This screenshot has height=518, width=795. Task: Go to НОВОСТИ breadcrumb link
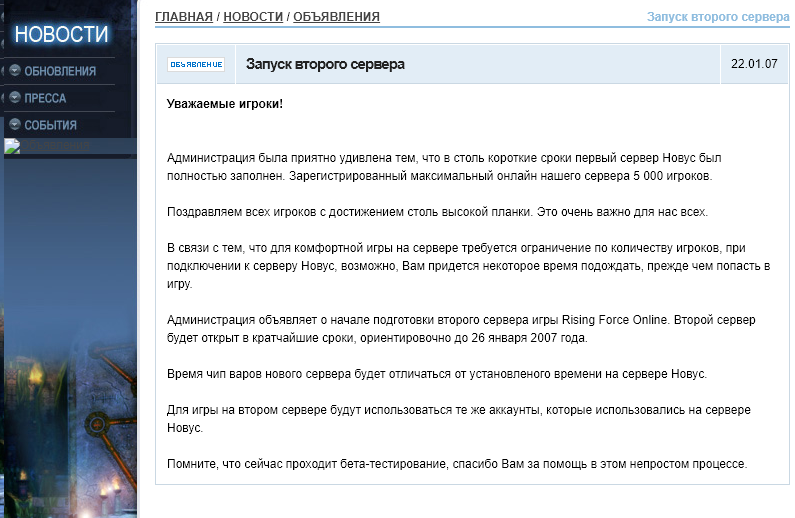tap(253, 17)
